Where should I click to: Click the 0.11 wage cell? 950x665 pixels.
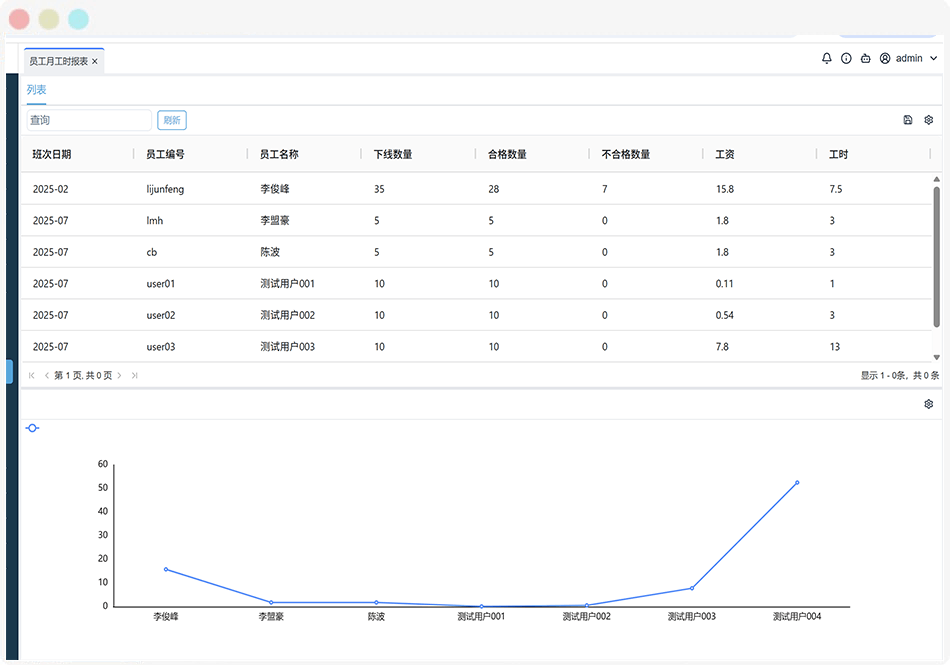pos(724,283)
